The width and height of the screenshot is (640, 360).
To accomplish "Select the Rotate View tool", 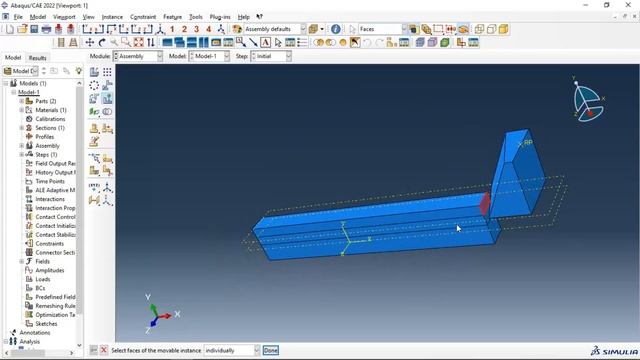I will coord(102,42).
